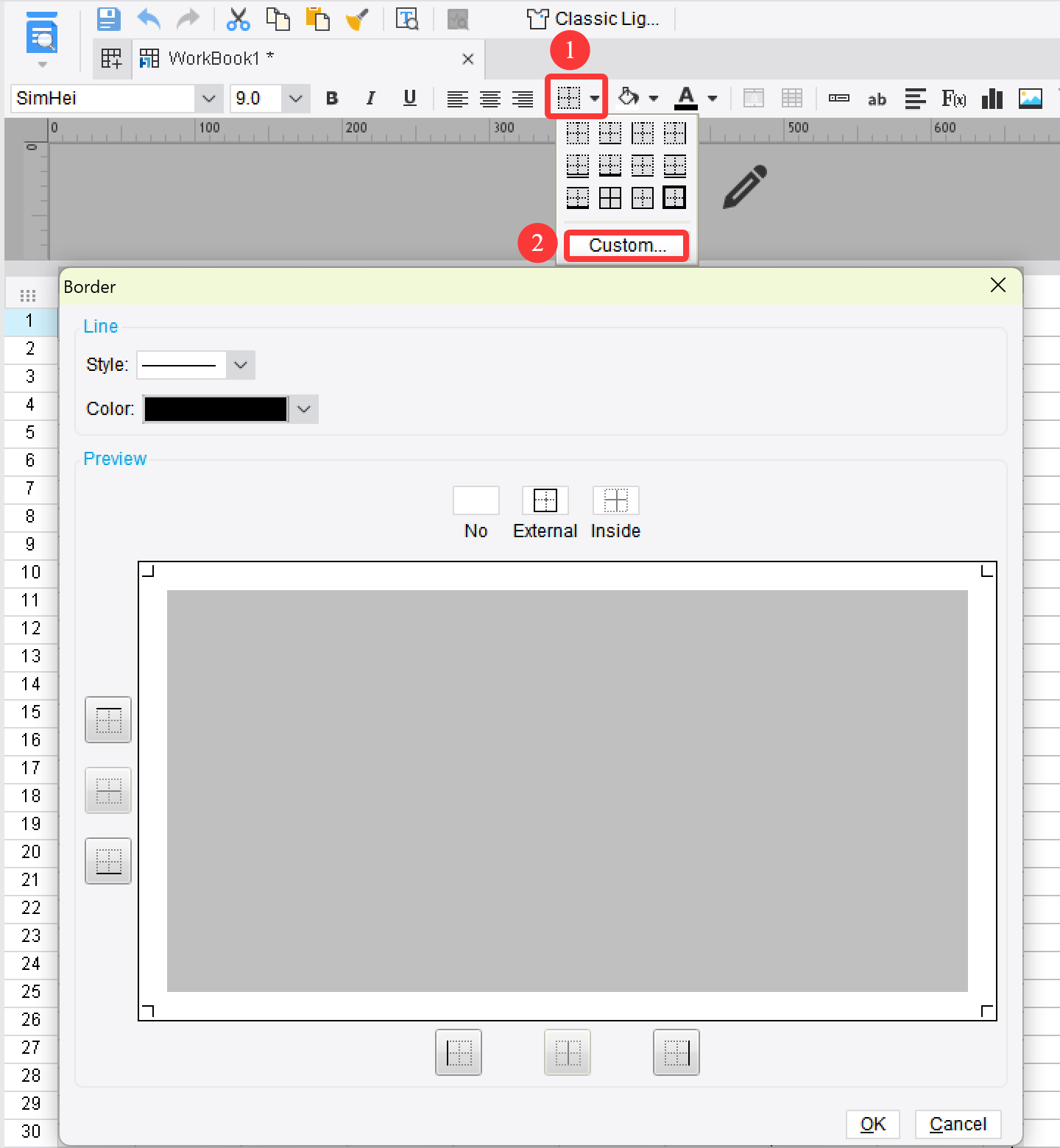
Task: Cancel the Border dialog
Action: pos(958,1124)
